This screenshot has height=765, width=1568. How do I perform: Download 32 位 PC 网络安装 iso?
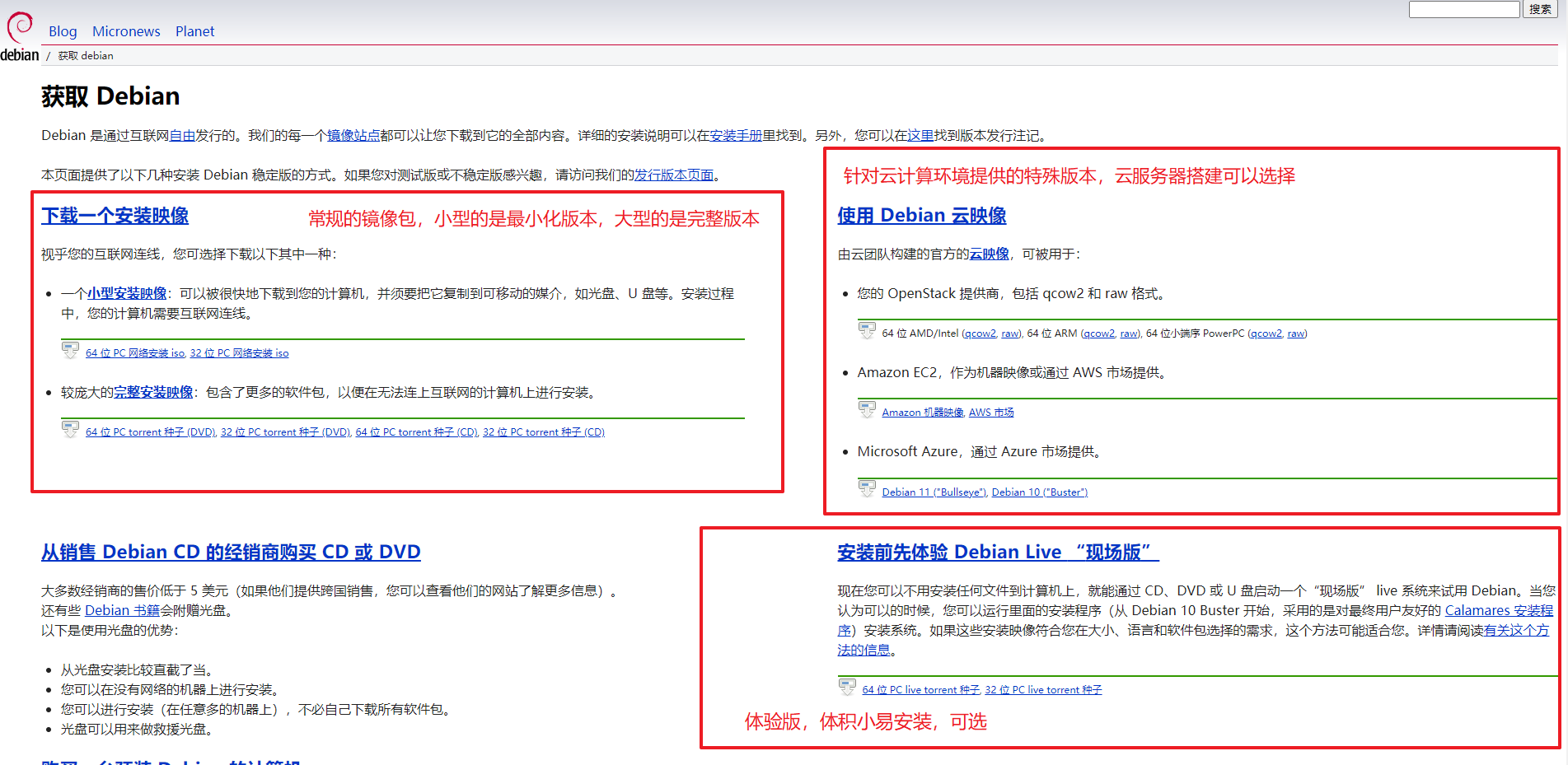click(x=240, y=353)
